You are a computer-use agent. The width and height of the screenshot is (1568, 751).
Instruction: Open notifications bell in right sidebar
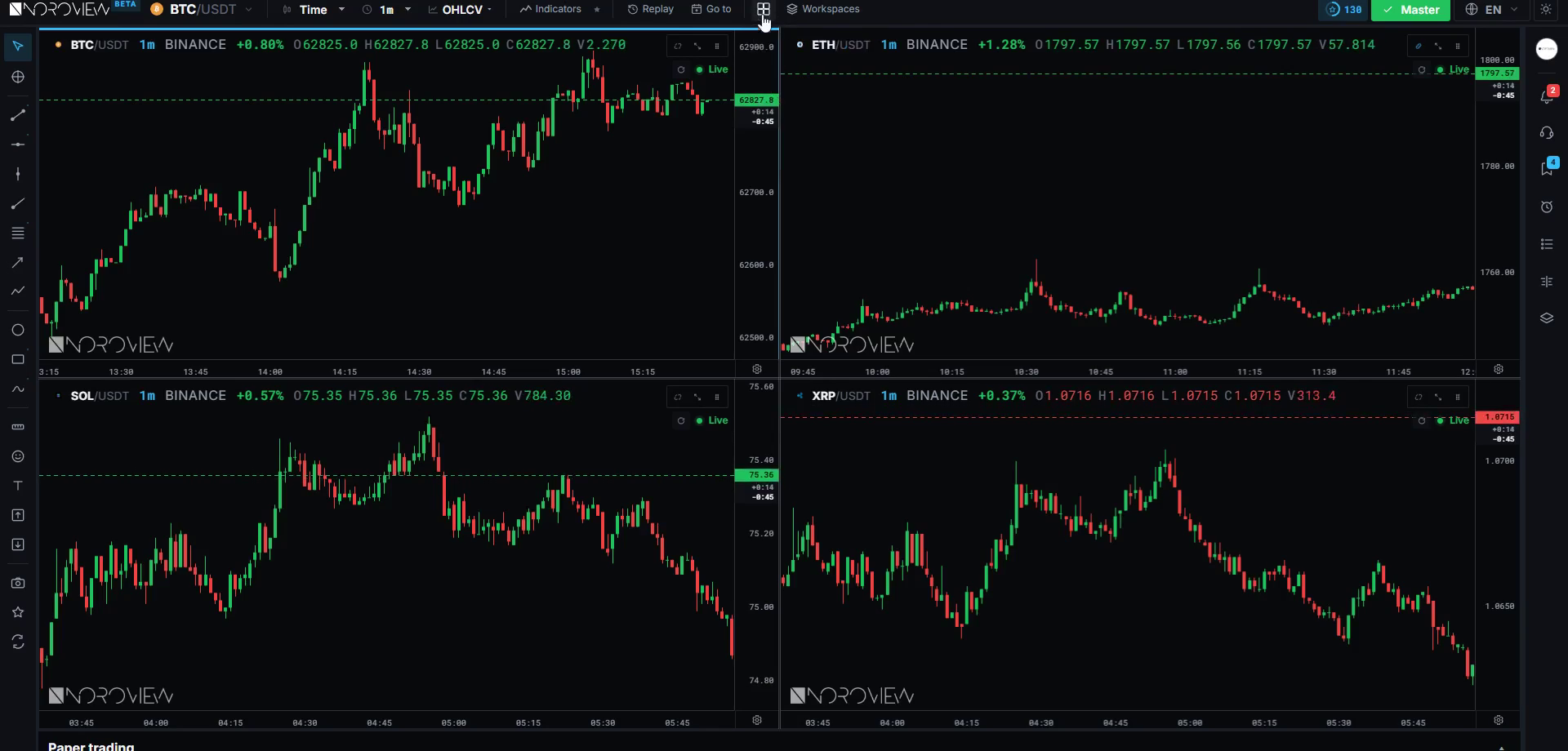point(1547,96)
